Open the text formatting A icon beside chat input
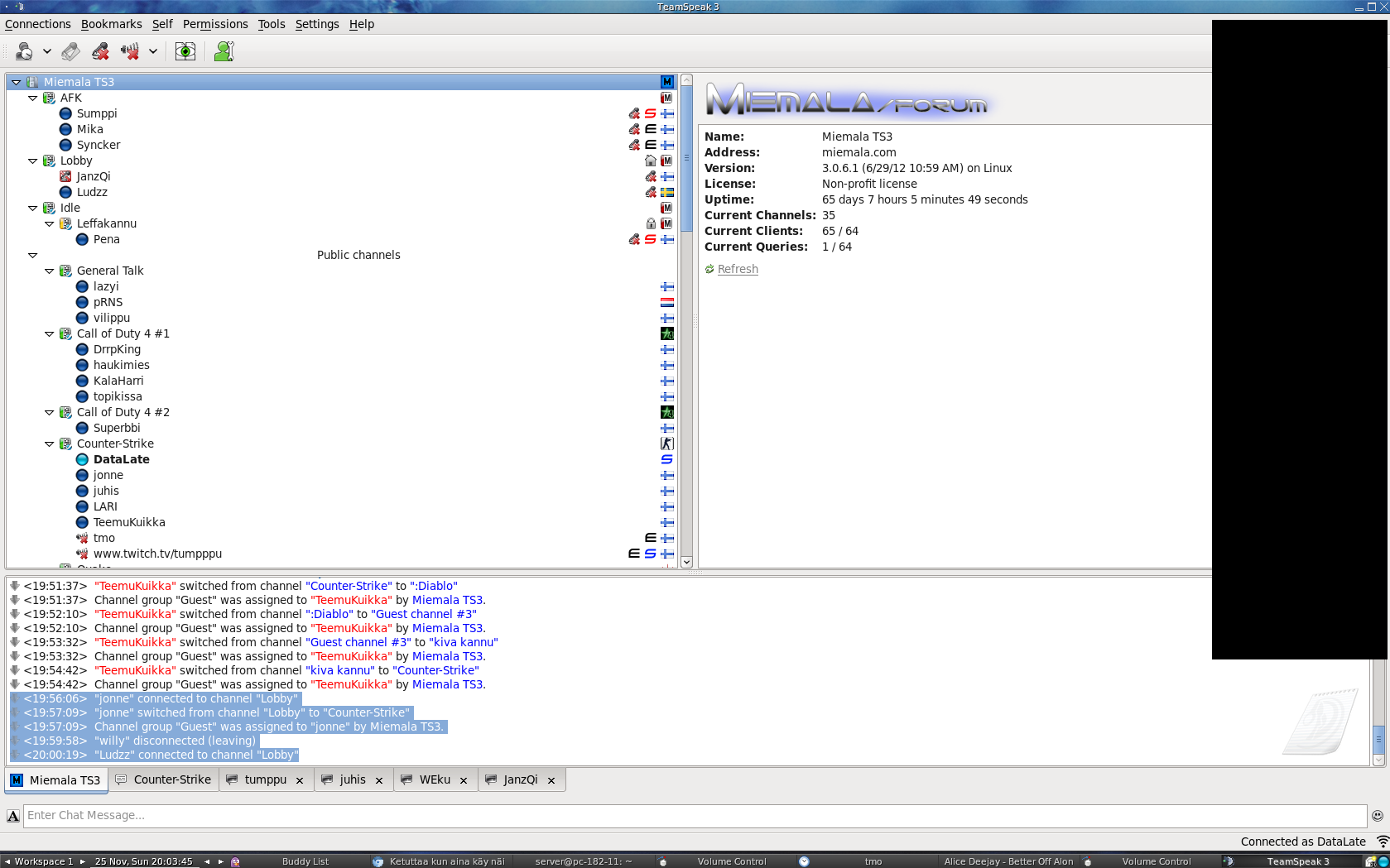Screen dimensions: 1390x868 point(13,816)
